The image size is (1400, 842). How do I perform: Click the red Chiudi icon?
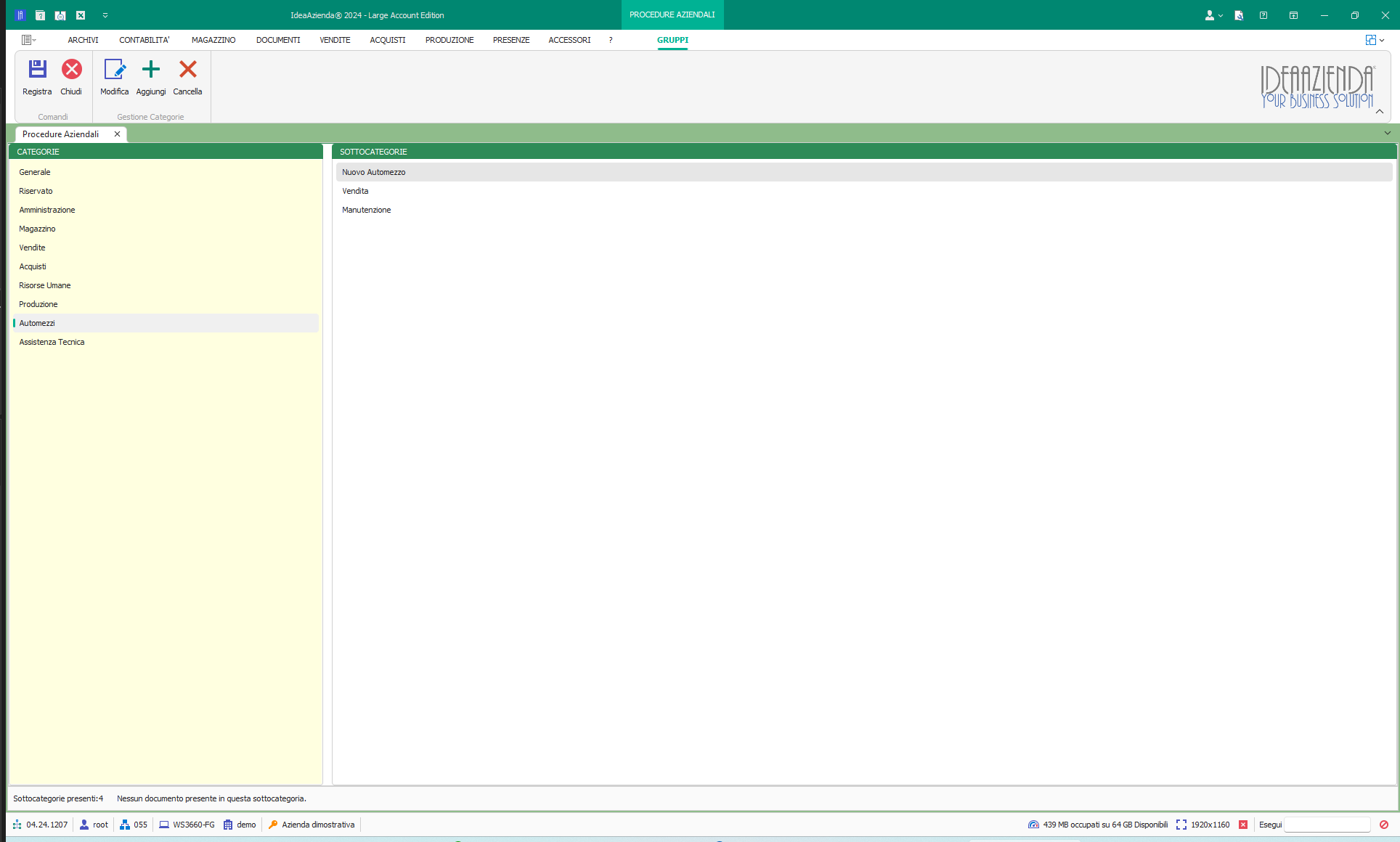71,69
